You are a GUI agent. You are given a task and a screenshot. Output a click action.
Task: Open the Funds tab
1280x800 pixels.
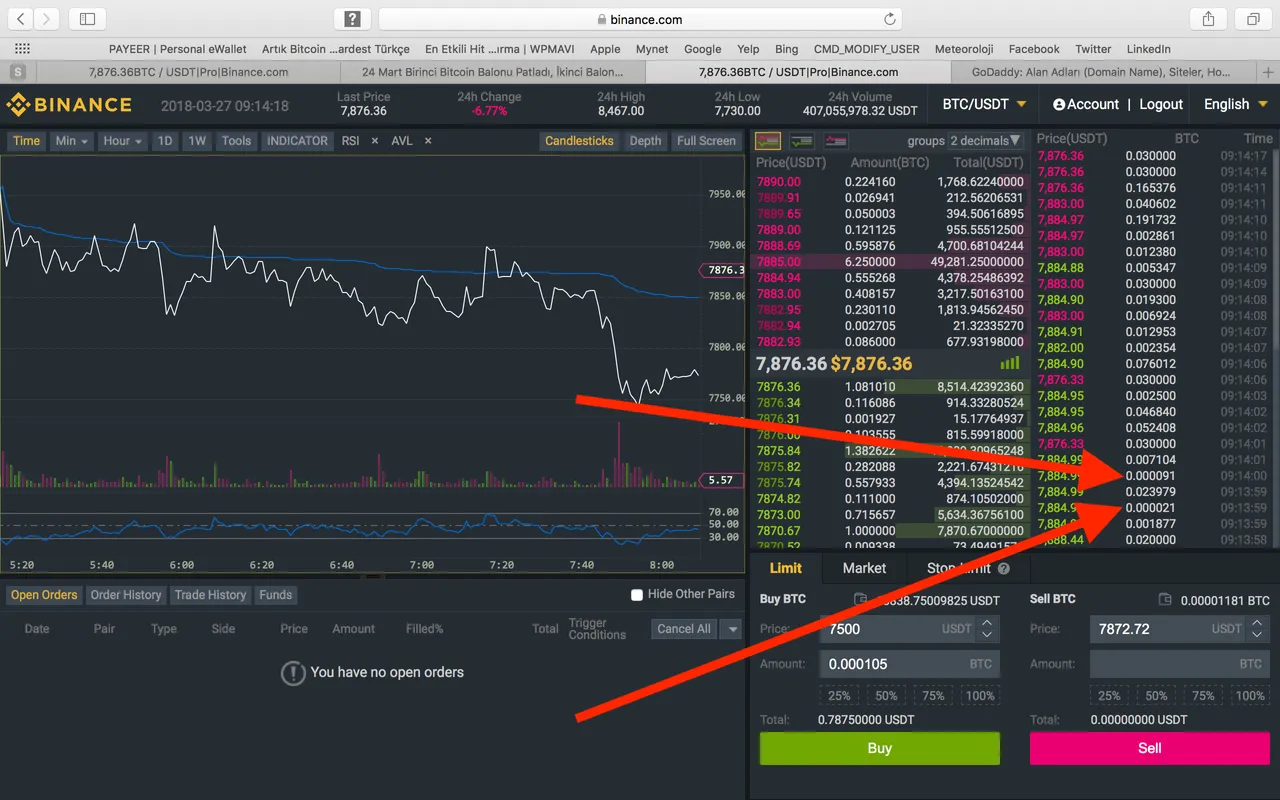tap(276, 595)
